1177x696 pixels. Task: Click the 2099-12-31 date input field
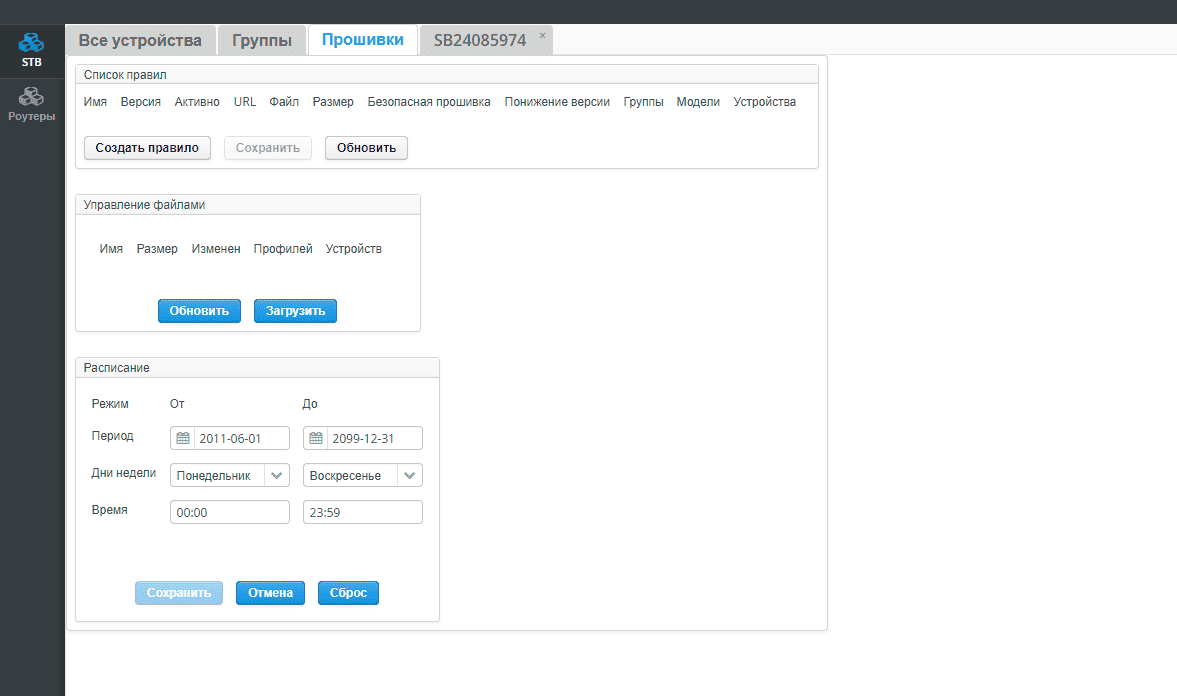point(374,438)
